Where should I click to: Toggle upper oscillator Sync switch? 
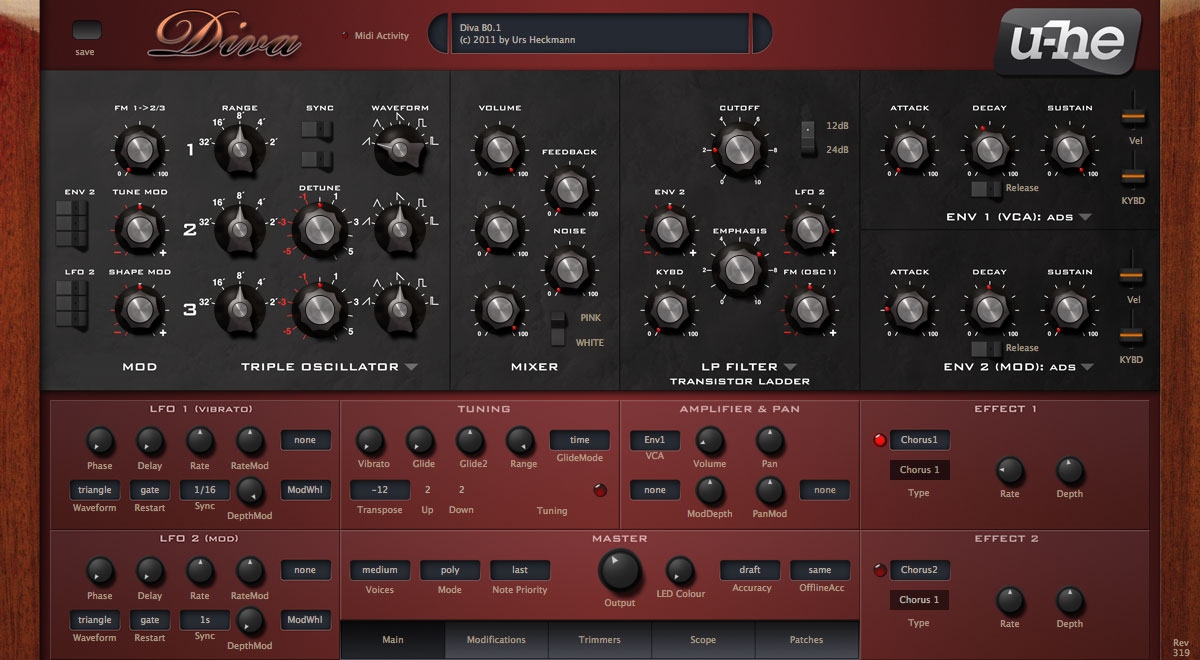[316, 130]
